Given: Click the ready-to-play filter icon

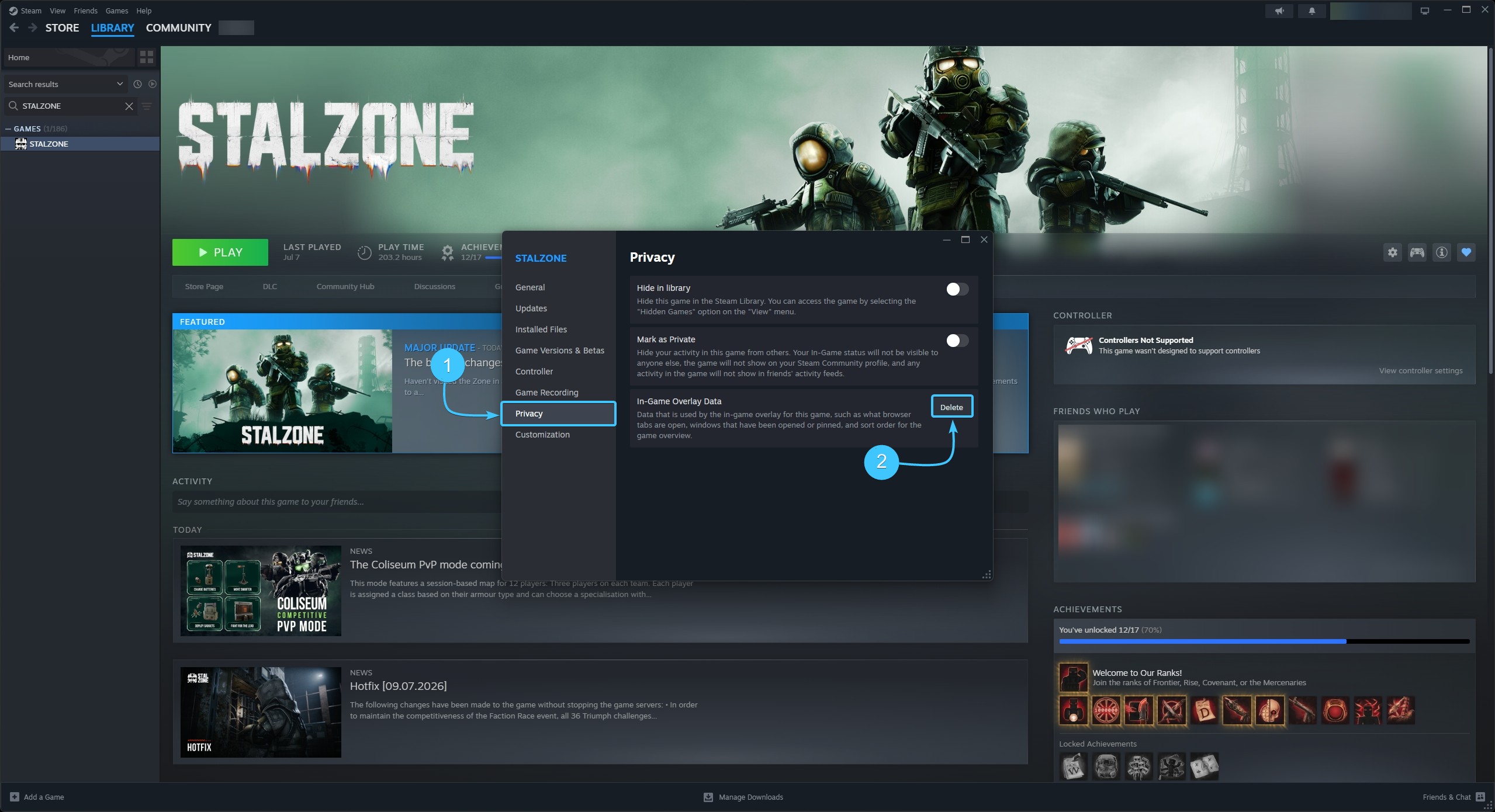Looking at the screenshot, I should 153,84.
